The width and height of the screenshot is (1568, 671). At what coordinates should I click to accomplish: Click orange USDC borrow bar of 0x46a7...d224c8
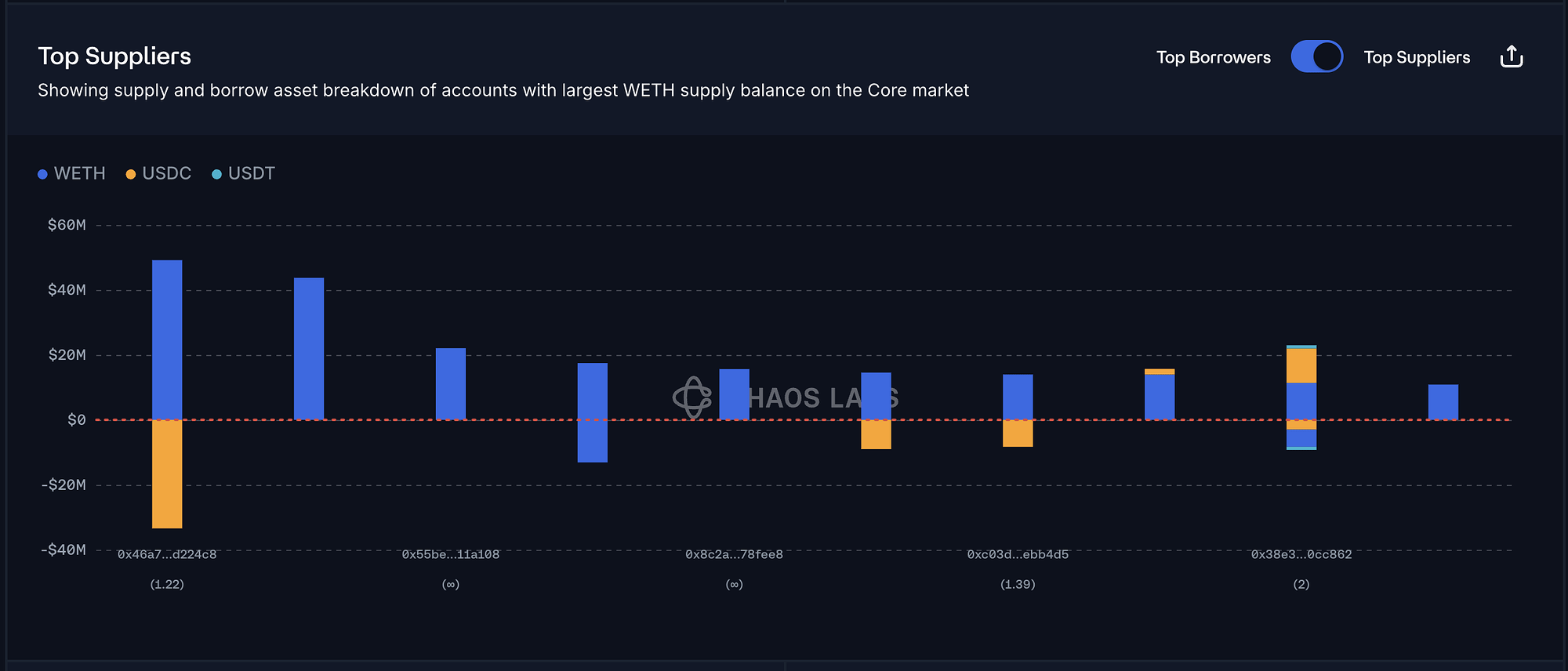click(x=167, y=473)
